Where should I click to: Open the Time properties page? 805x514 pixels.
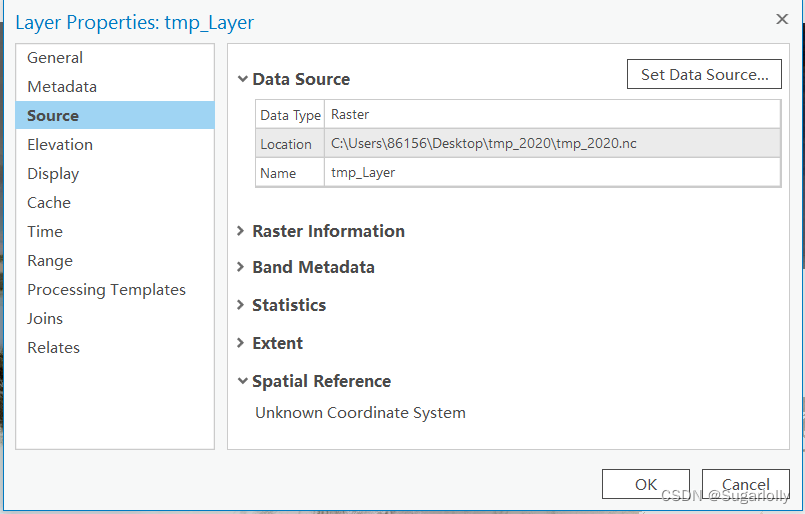pos(115,232)
